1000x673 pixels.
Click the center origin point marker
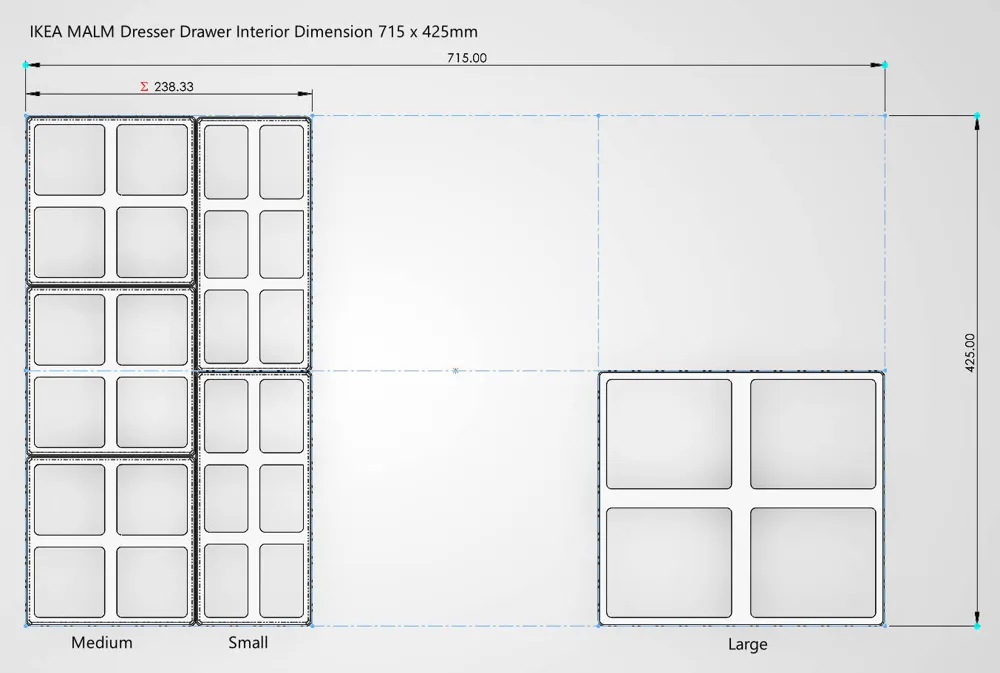point(455,371)
